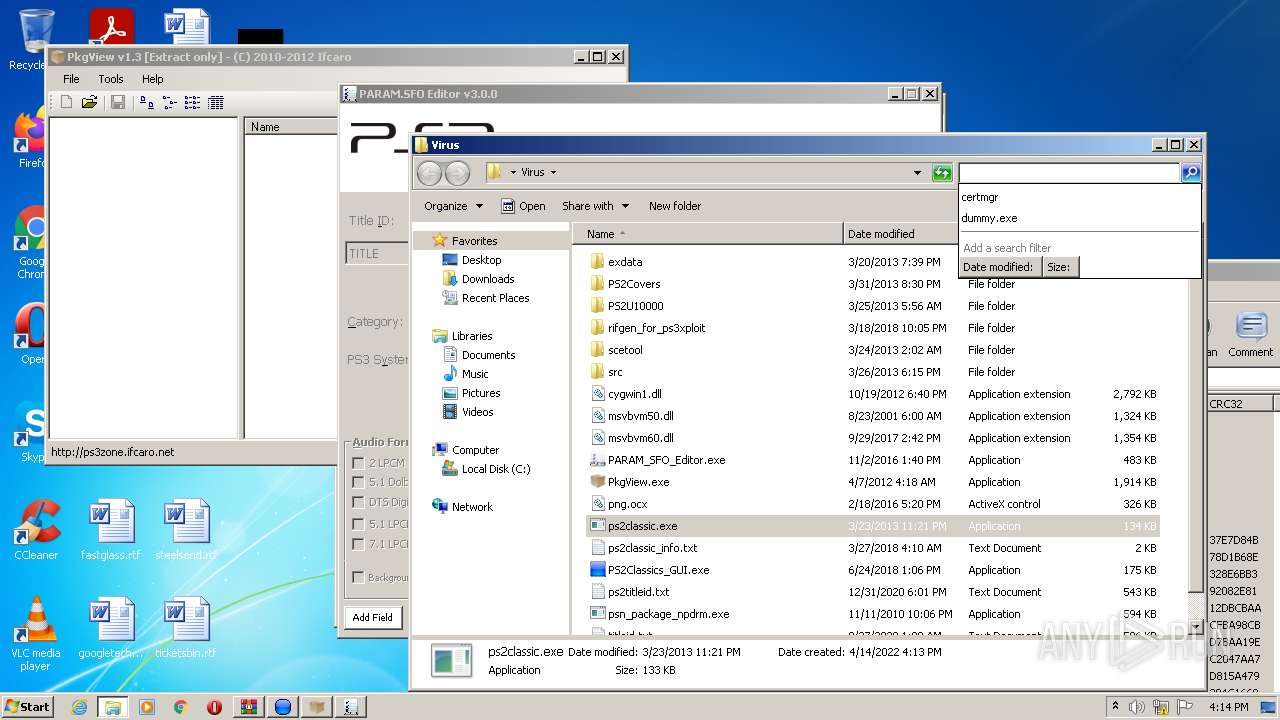Select PkgView.exe file in list
1280x720 pixels.
(638, 482)
